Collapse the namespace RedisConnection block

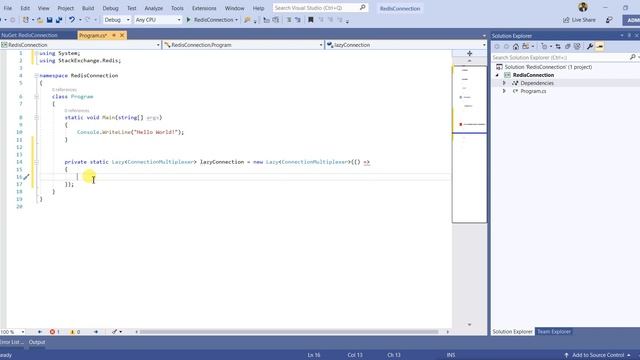click(x=36, y=76)
